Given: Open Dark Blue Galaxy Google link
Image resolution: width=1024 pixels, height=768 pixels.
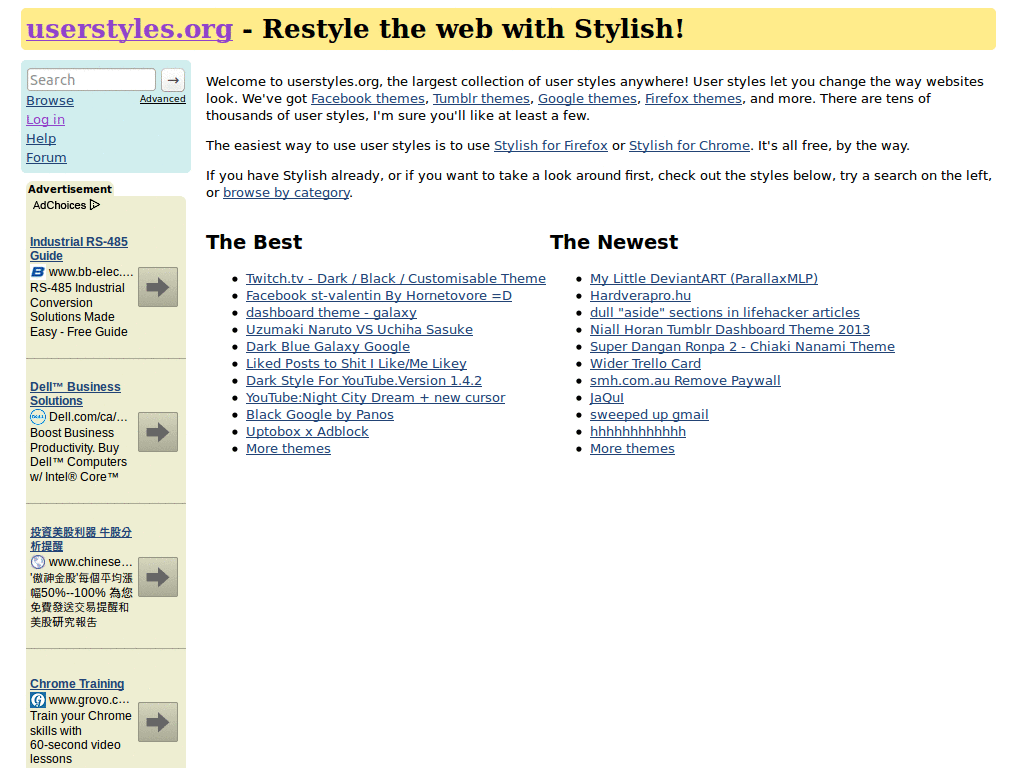Looking at the screenshot, I should pos(328,347).
